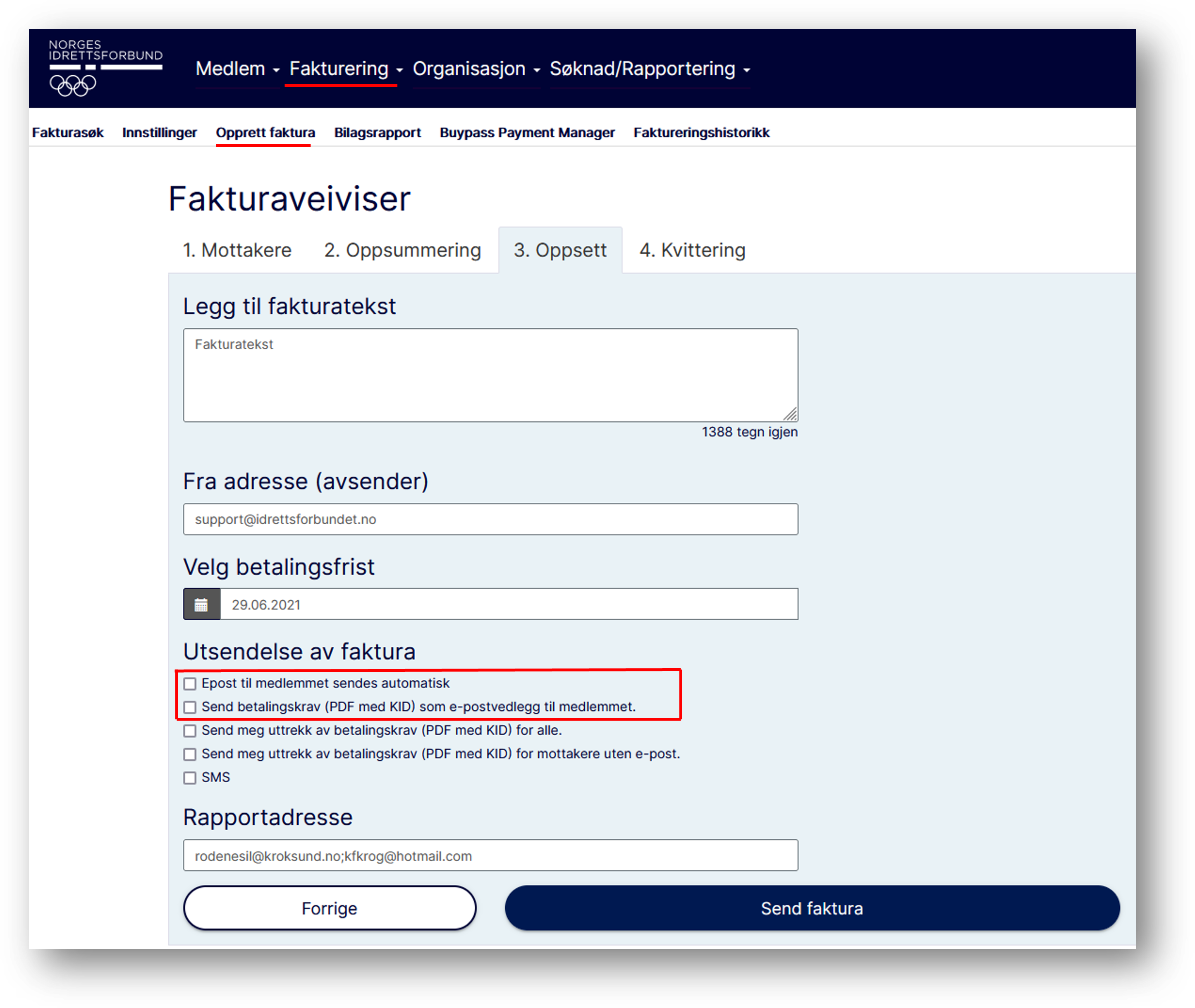1195x1008 pixels.
Task: Click the 'Rapportadresse' heading
Action: 268,818
